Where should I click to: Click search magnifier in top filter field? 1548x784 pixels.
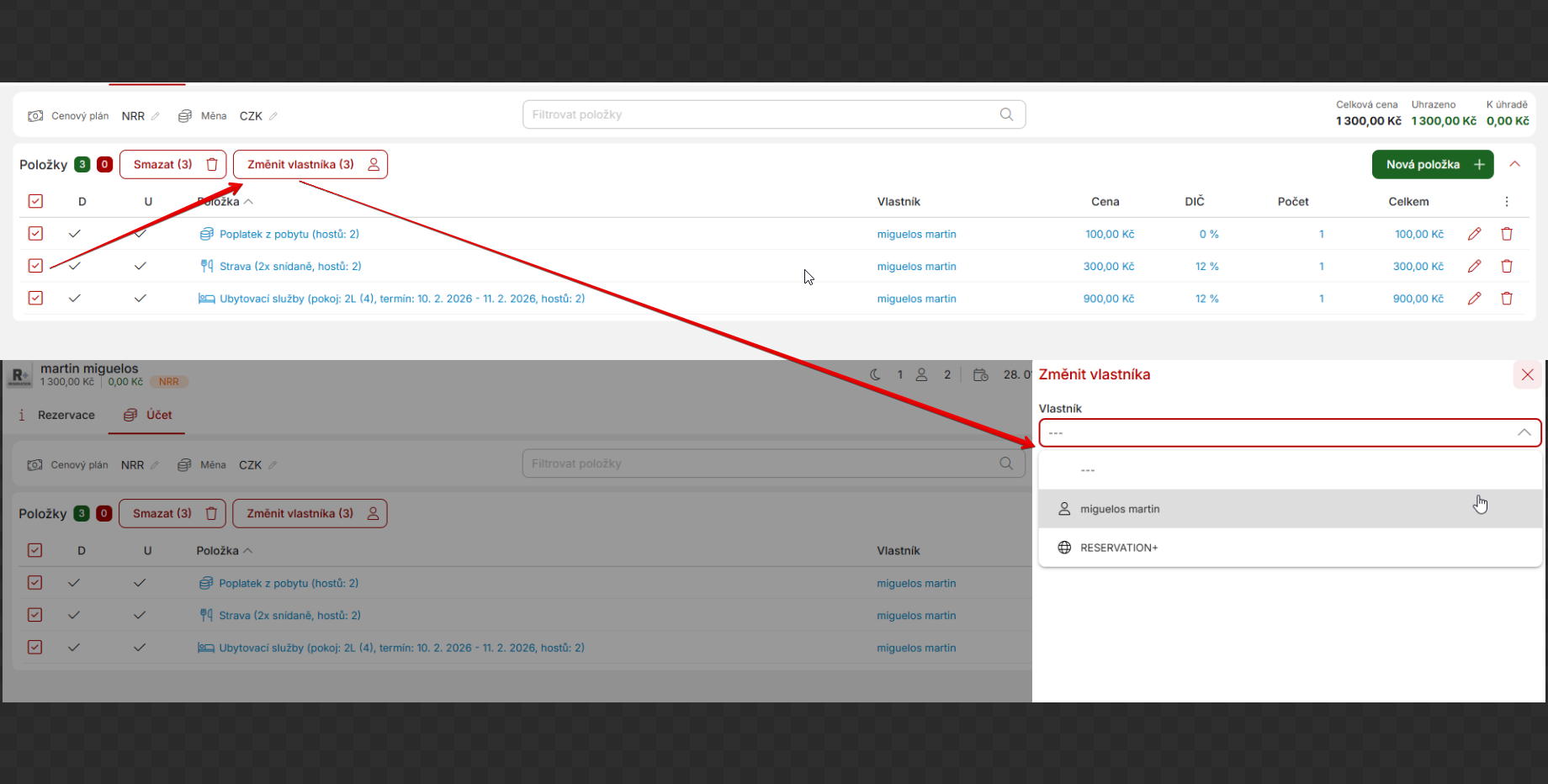point(1006,114)
